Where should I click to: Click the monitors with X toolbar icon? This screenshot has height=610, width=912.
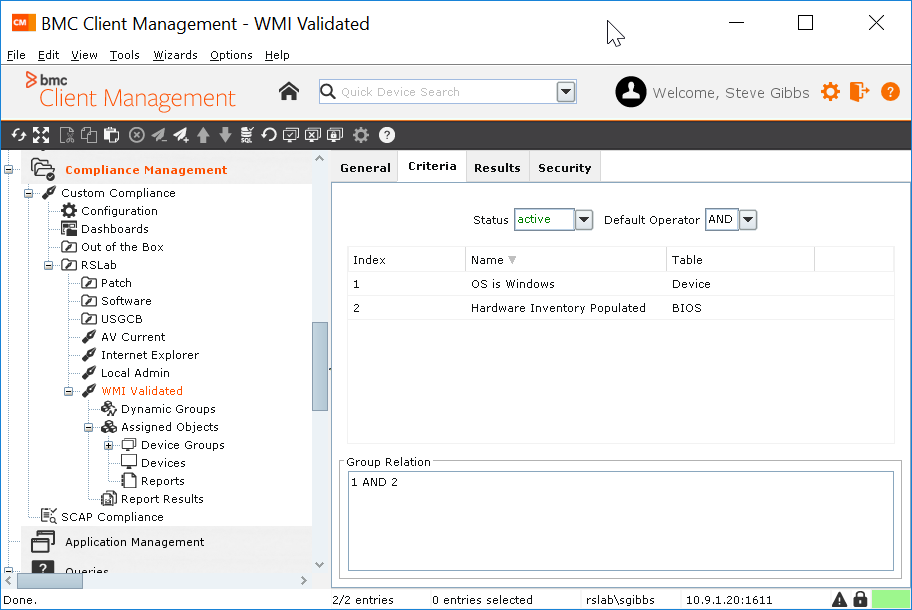(313, 135)
